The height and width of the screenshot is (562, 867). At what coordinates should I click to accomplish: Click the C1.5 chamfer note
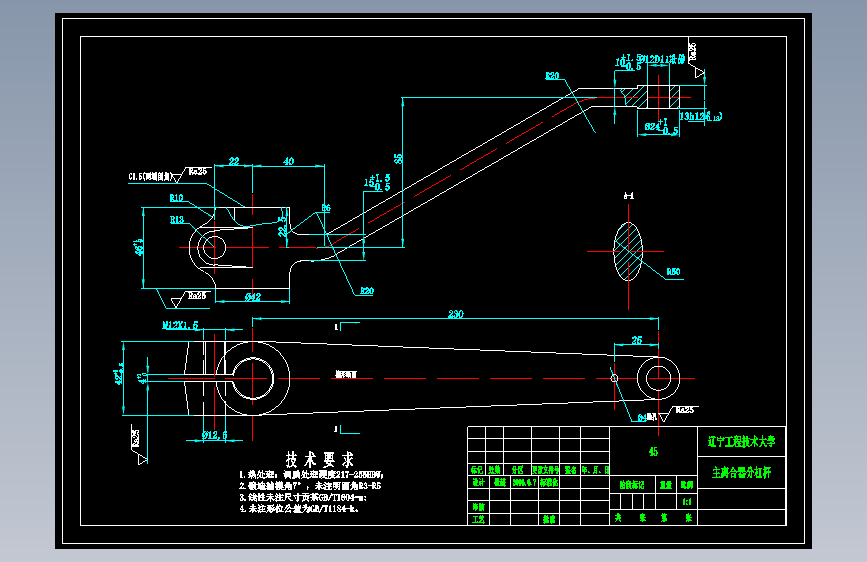[x=149, y=176]
